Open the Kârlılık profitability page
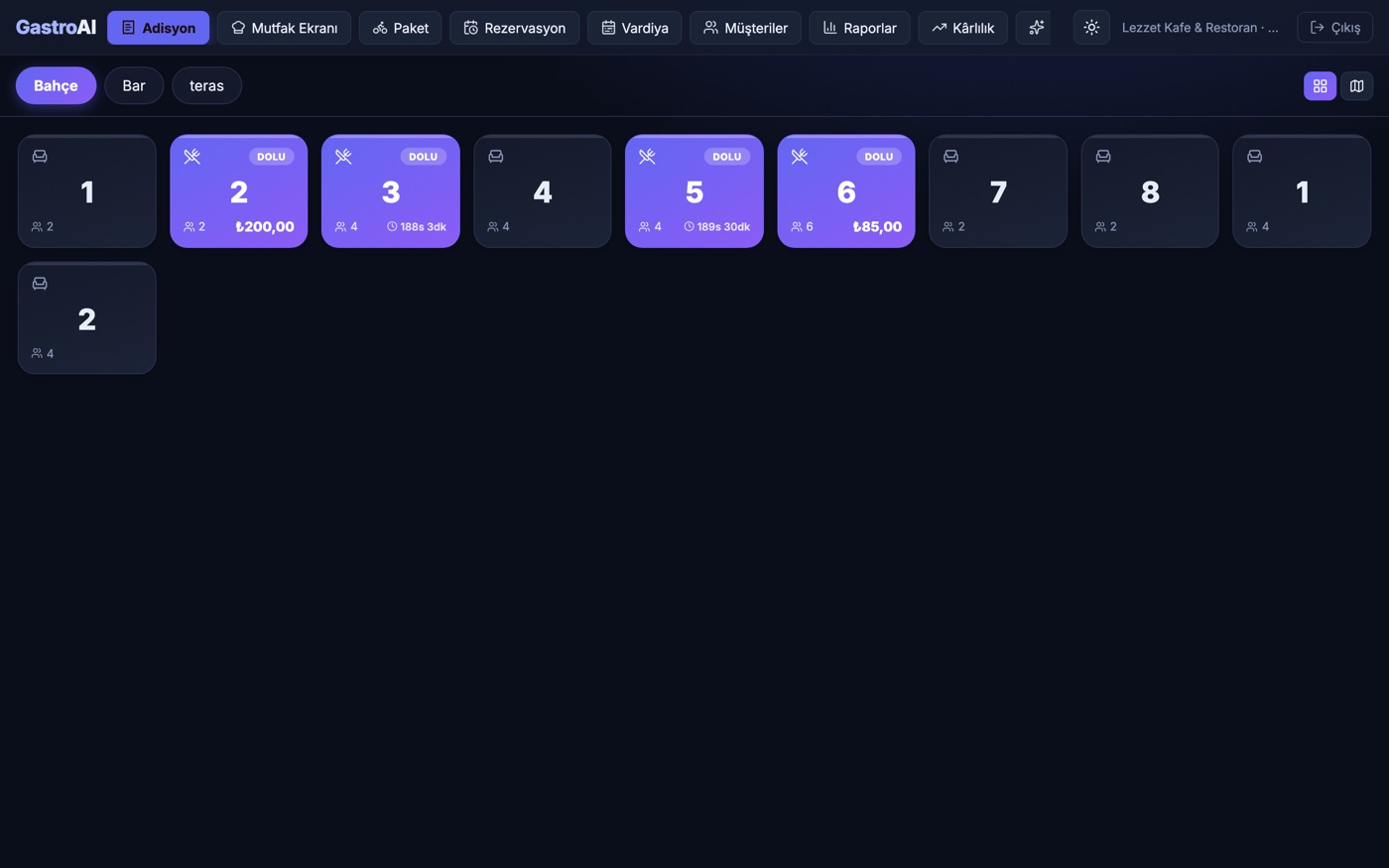1389x868 pixels. pyautogui.click(x=962, y=28)
